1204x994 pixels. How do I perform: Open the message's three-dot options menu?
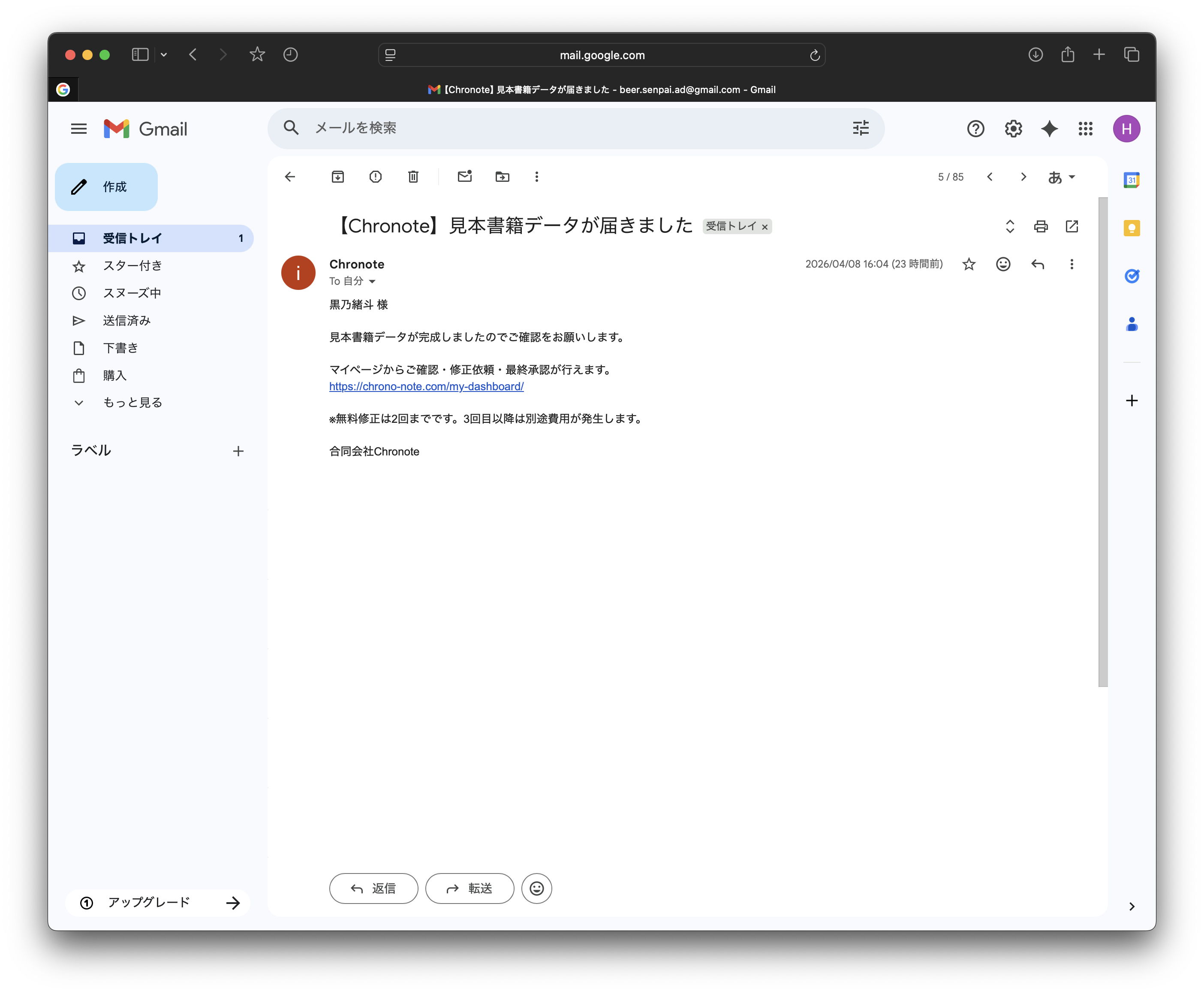1071,264
